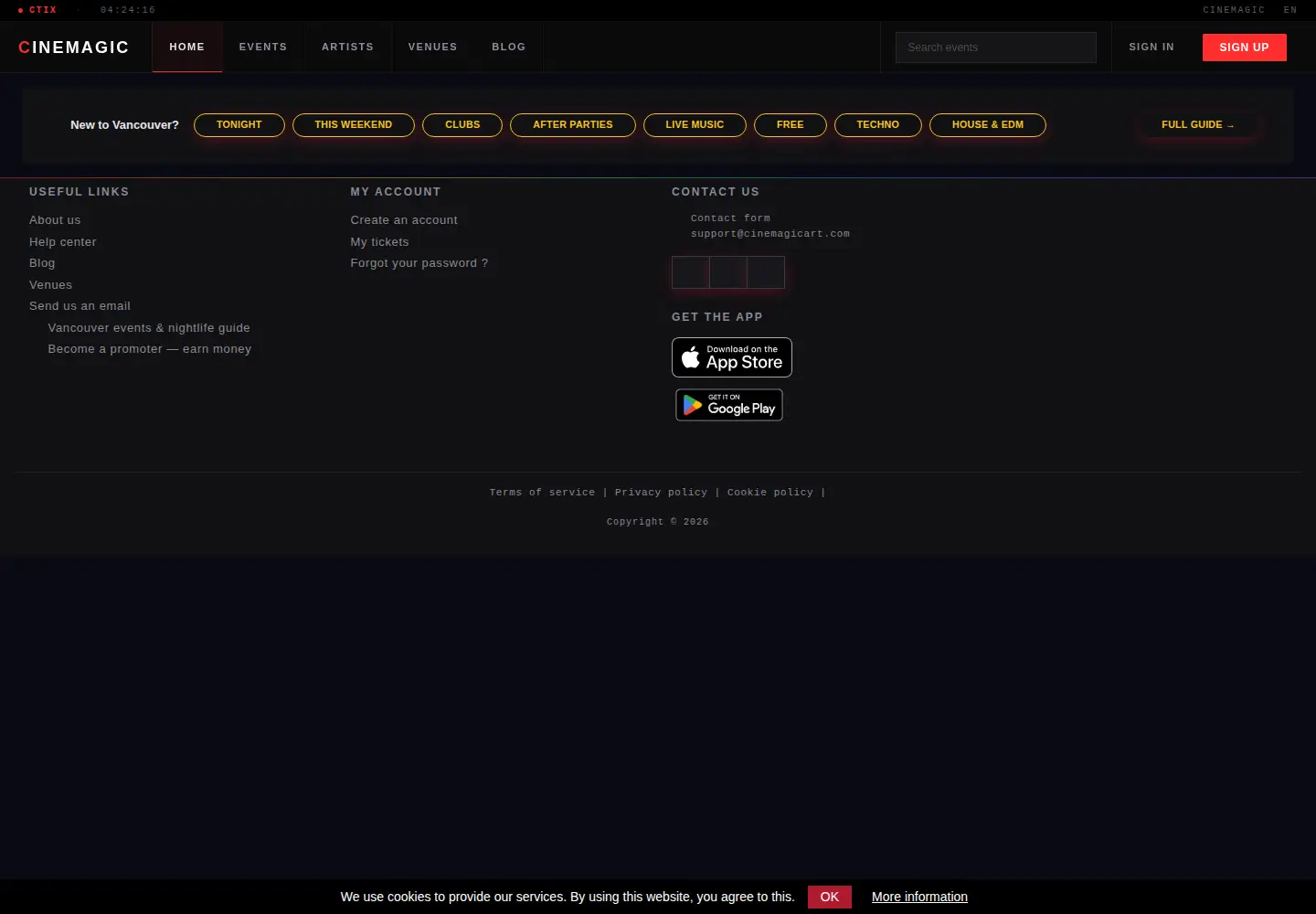Click the New to Vancouver? label

click(124, 125)
